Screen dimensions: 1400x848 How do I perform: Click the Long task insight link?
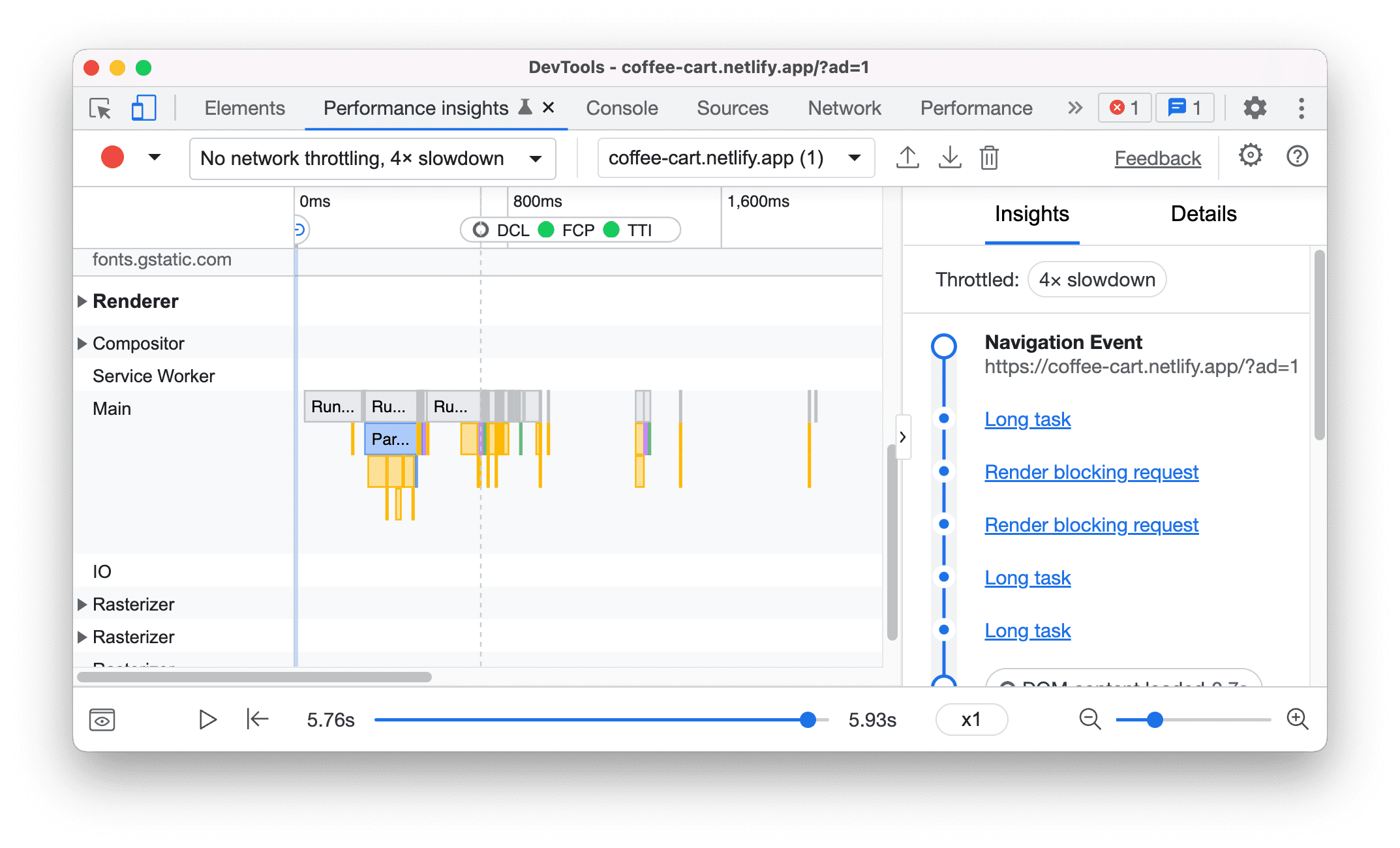pos(1028,419)
